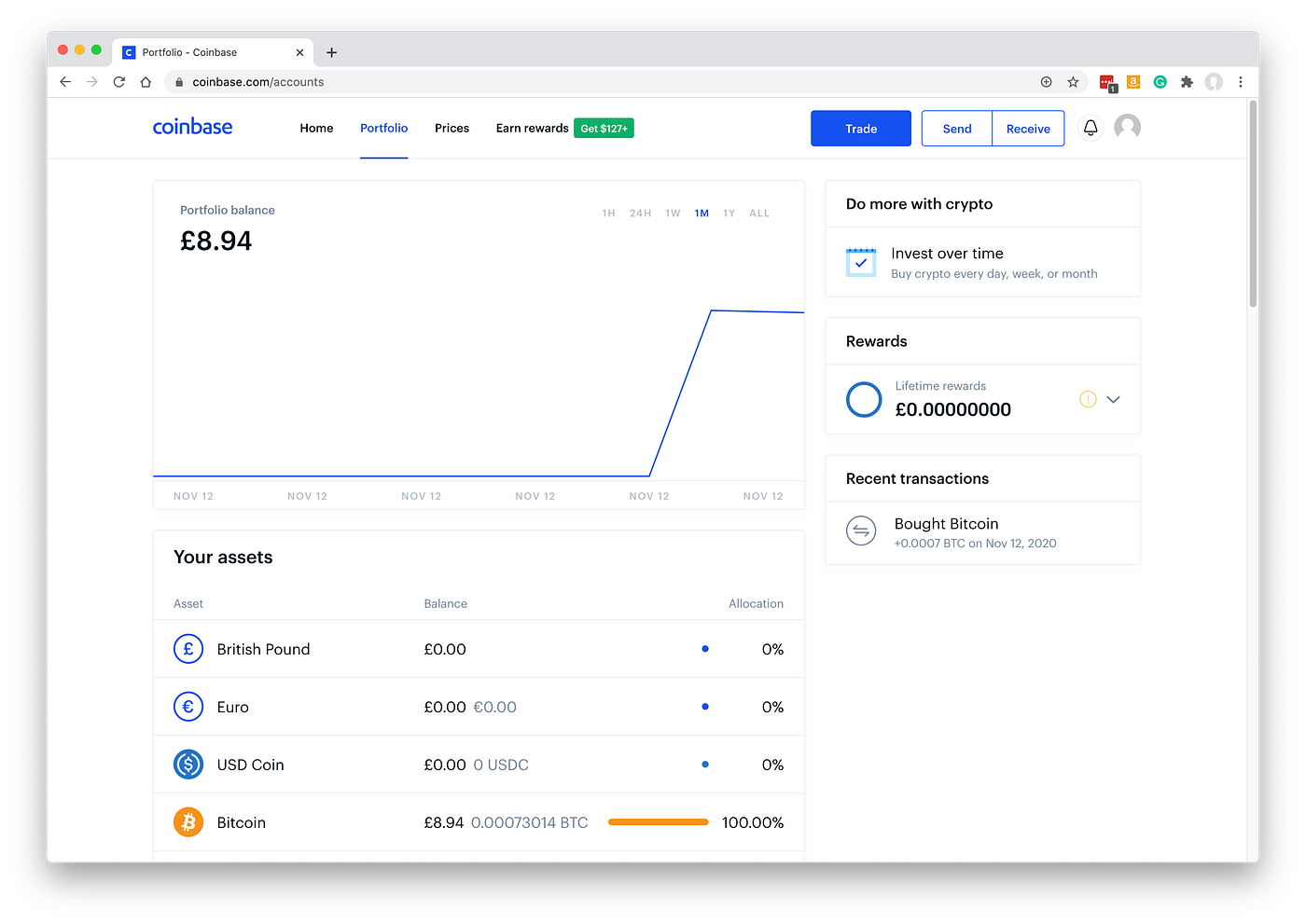Click the page vertical scrollbar

[x=1253, y=203]
